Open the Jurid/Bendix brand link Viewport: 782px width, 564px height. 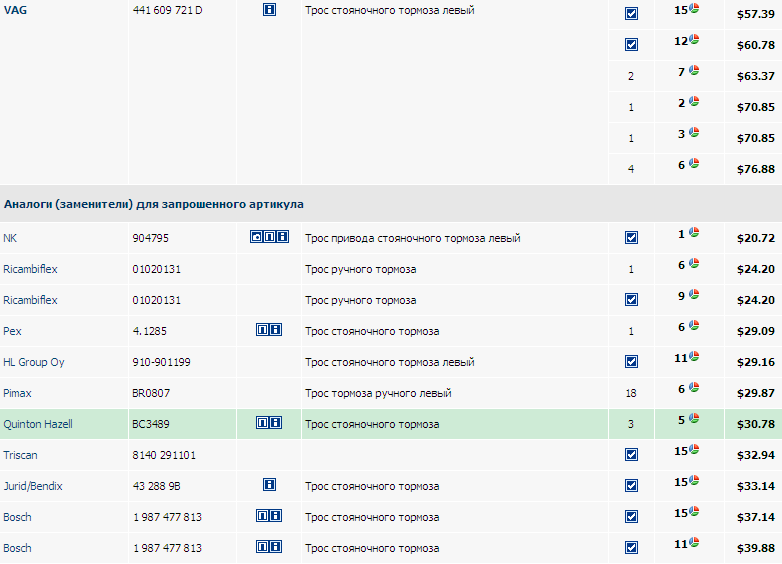[x=33, y=486]
